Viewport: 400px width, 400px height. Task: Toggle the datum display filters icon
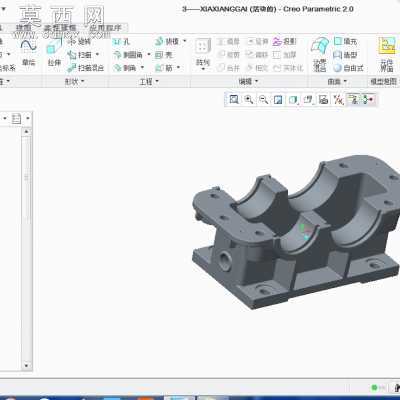click(x=338, y=99)
